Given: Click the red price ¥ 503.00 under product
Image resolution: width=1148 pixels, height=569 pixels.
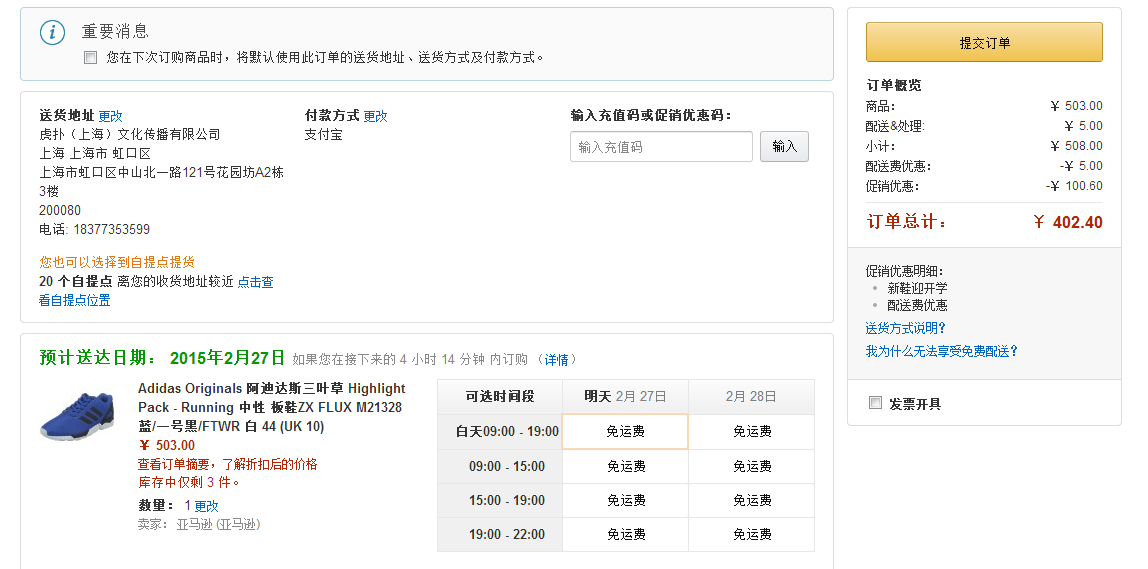Looking at the screenshot, I should [166, 445].
